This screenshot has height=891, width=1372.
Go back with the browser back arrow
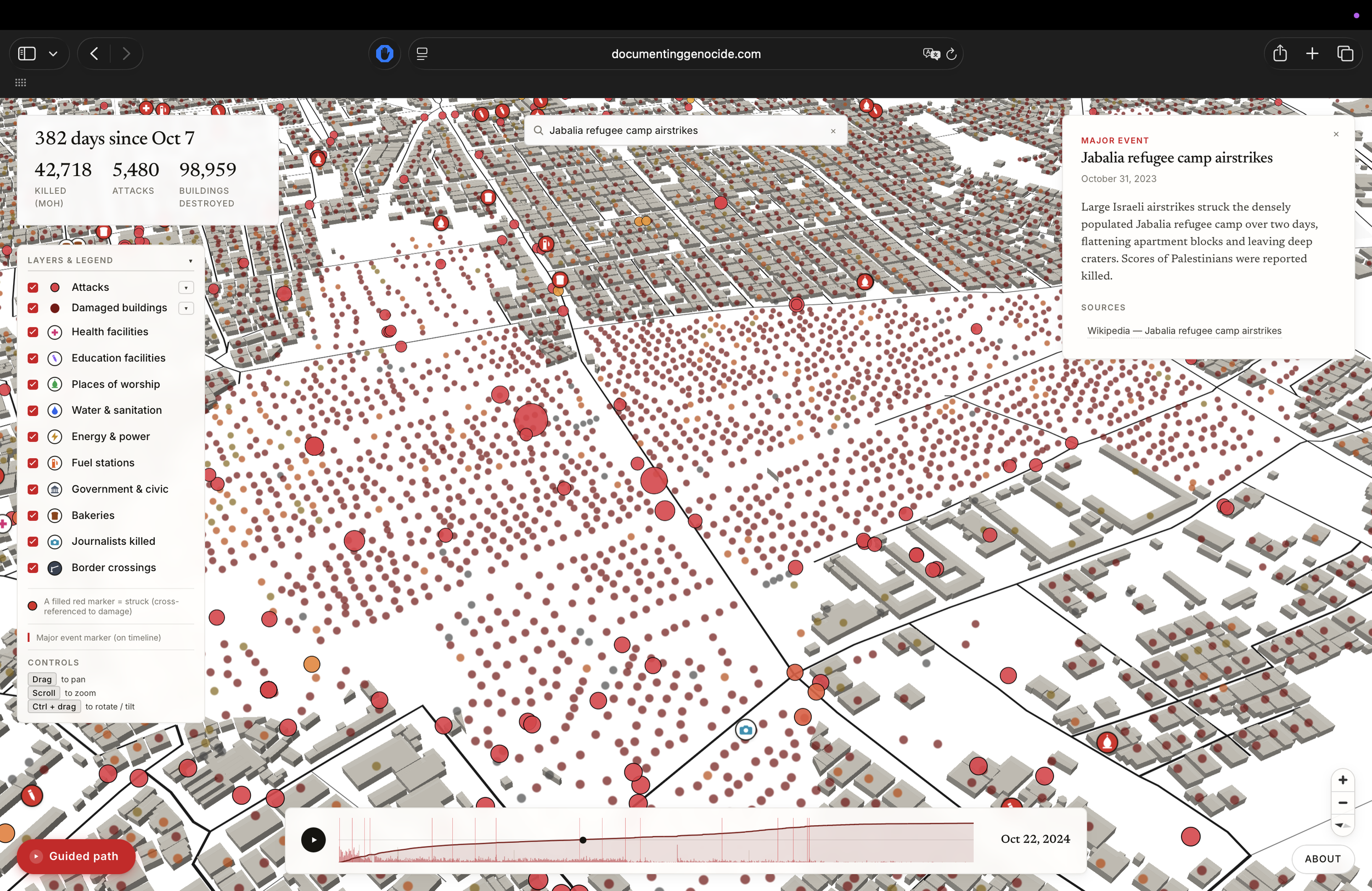click(94, 54)
